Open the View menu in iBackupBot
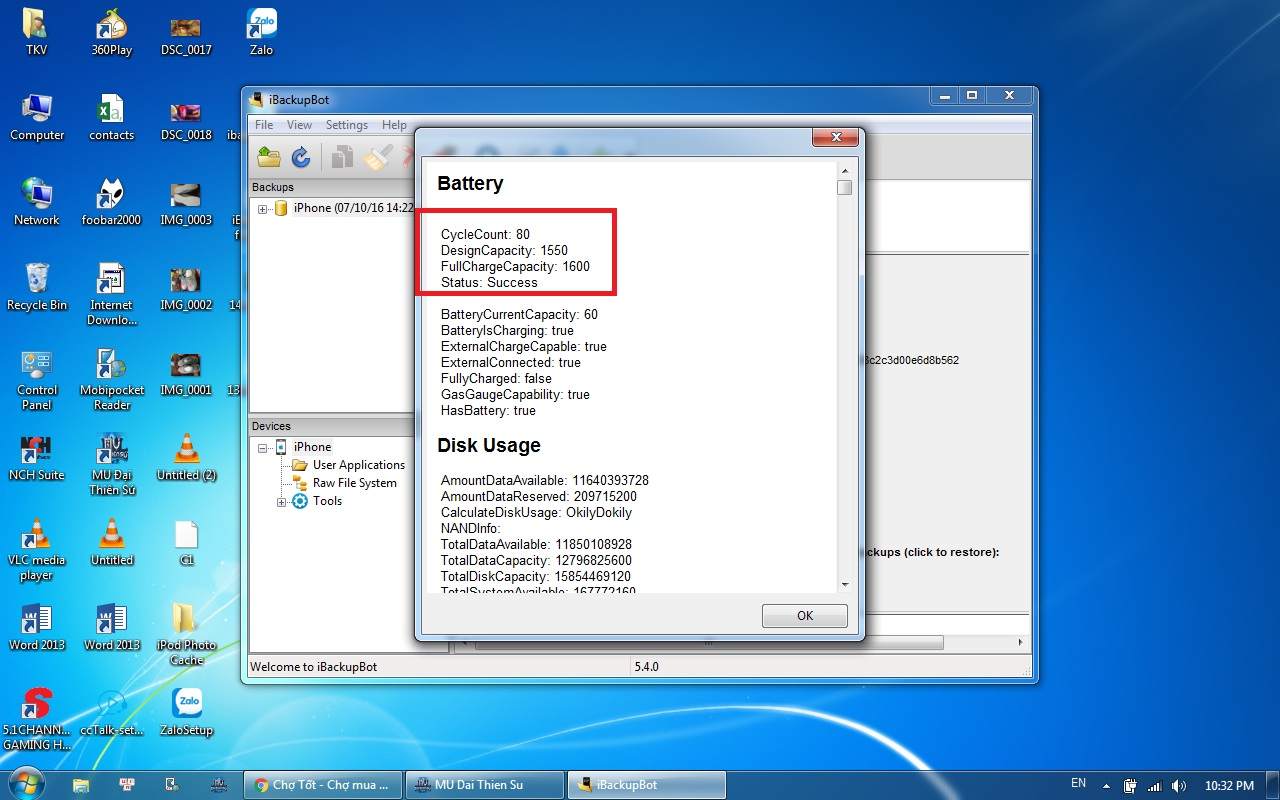This screenshot has height=800, width=1280. (x=299, y=125)
